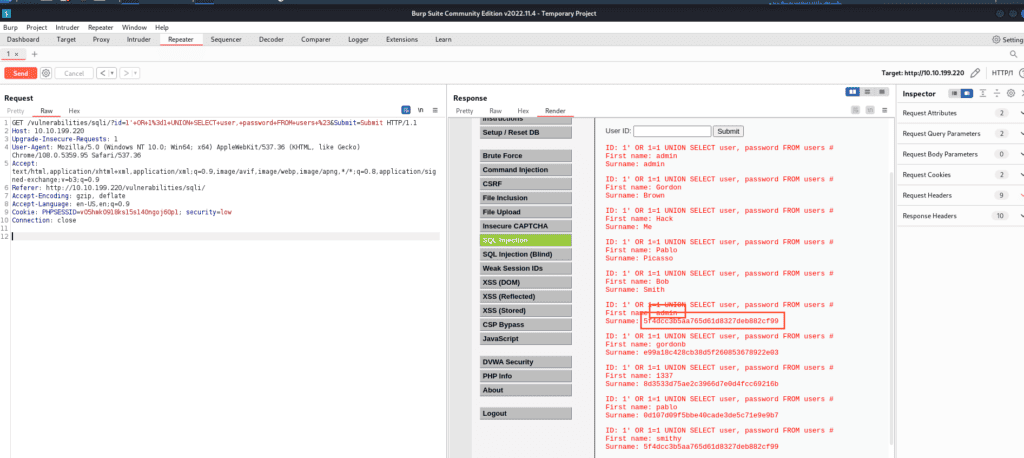Image resolution: width=1024 pixels, height=458 pixels.
Task: Click Inspector expand all sections icon
Action: (x=983, y=93)
